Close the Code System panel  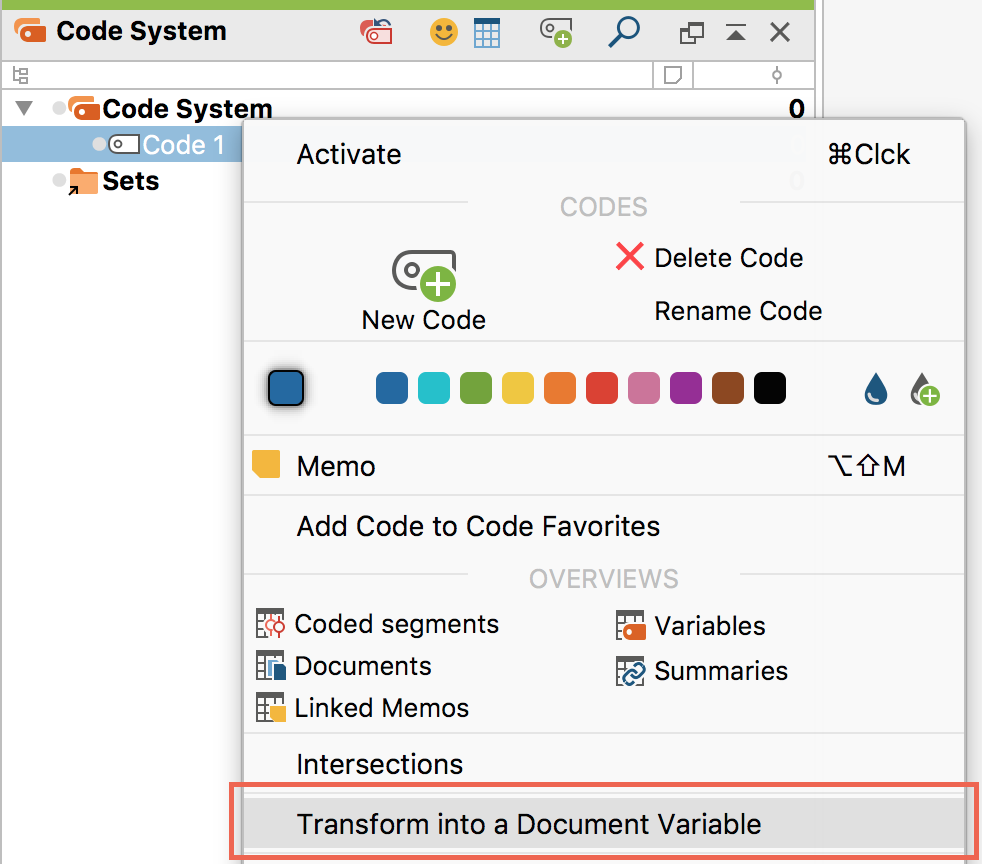coord(780,32)
